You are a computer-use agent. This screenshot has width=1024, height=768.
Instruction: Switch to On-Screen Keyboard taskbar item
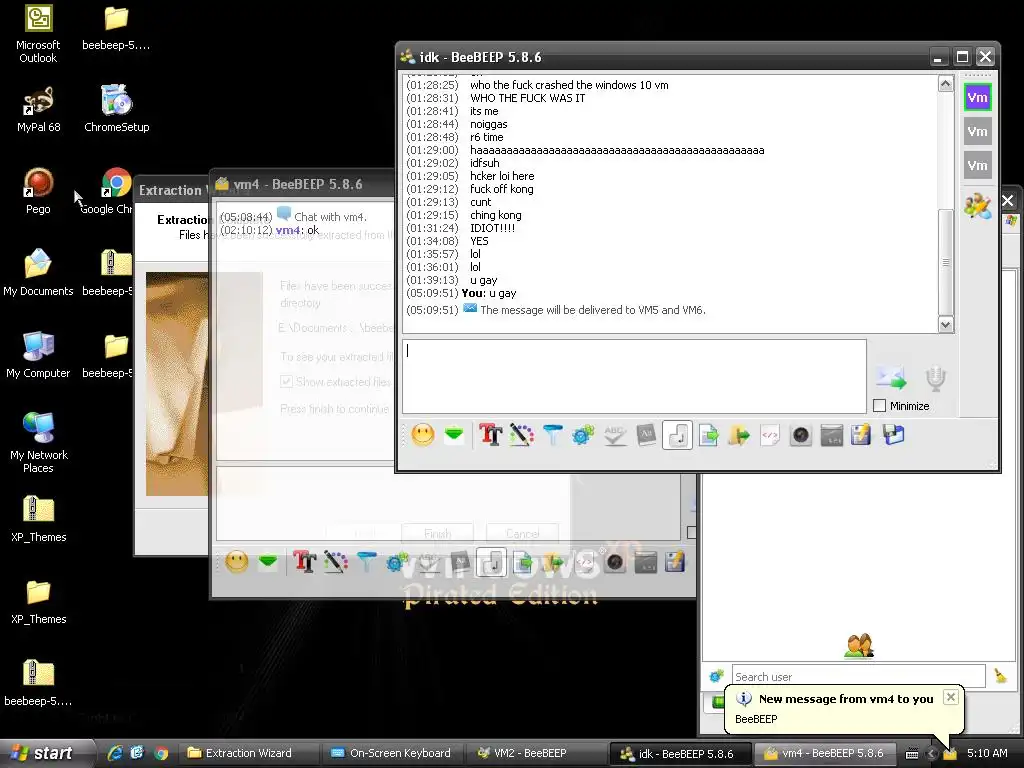[x=392, y=753]
